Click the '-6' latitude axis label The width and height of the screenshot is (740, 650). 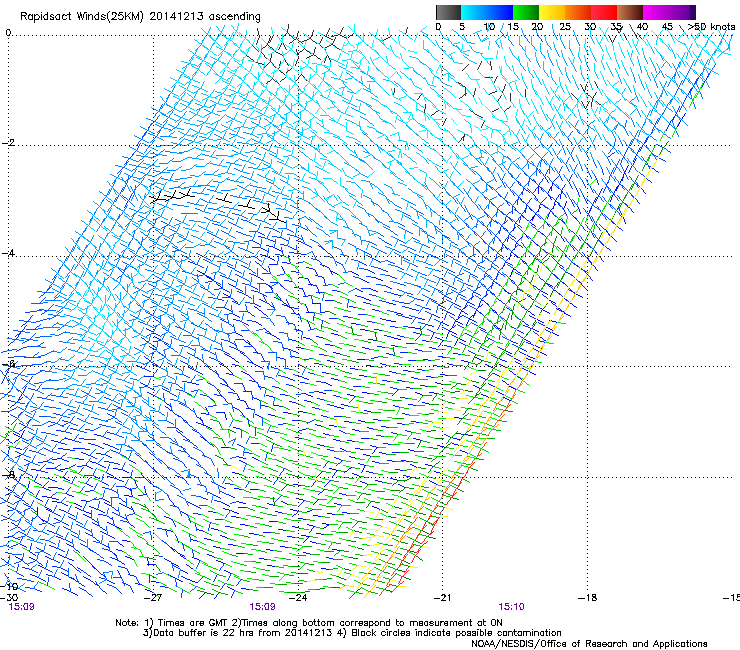[8, 363]
